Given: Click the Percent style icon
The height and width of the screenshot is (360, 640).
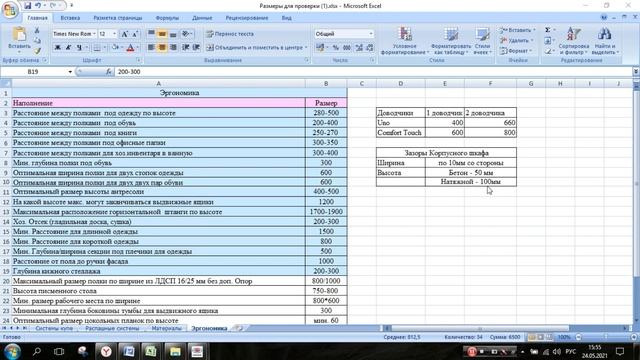Looking at the screenshot, I should [336, 48].
